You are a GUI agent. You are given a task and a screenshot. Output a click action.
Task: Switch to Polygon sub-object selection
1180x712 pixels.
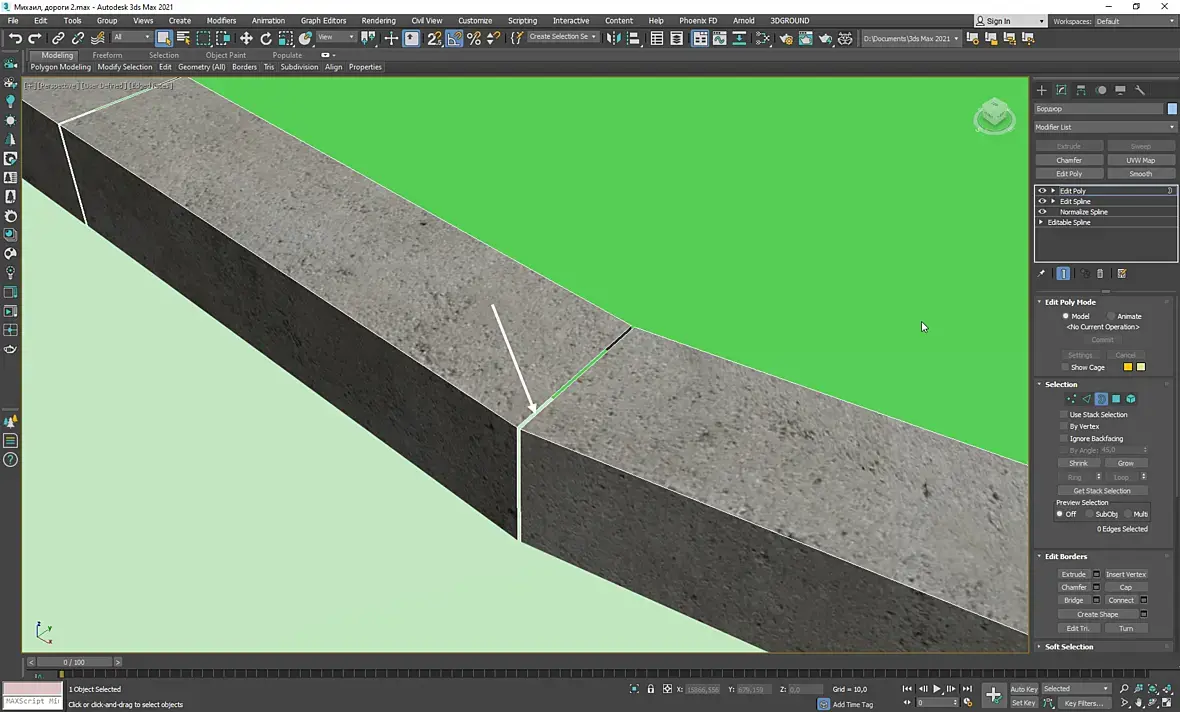1116,399
